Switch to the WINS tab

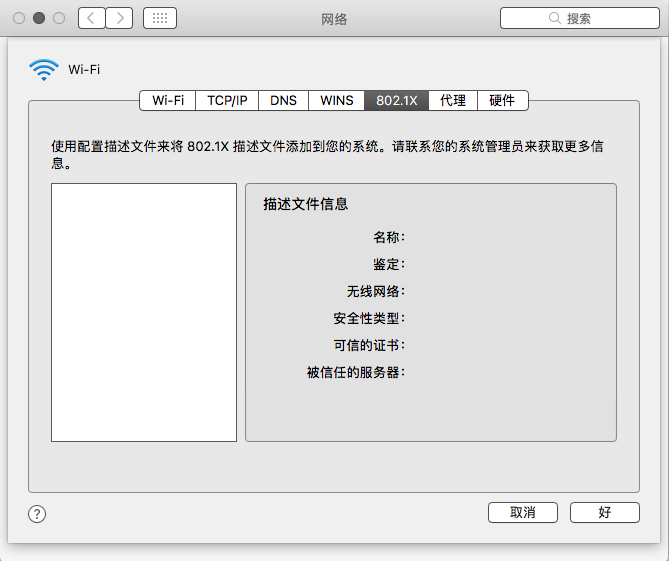point(336,100)
